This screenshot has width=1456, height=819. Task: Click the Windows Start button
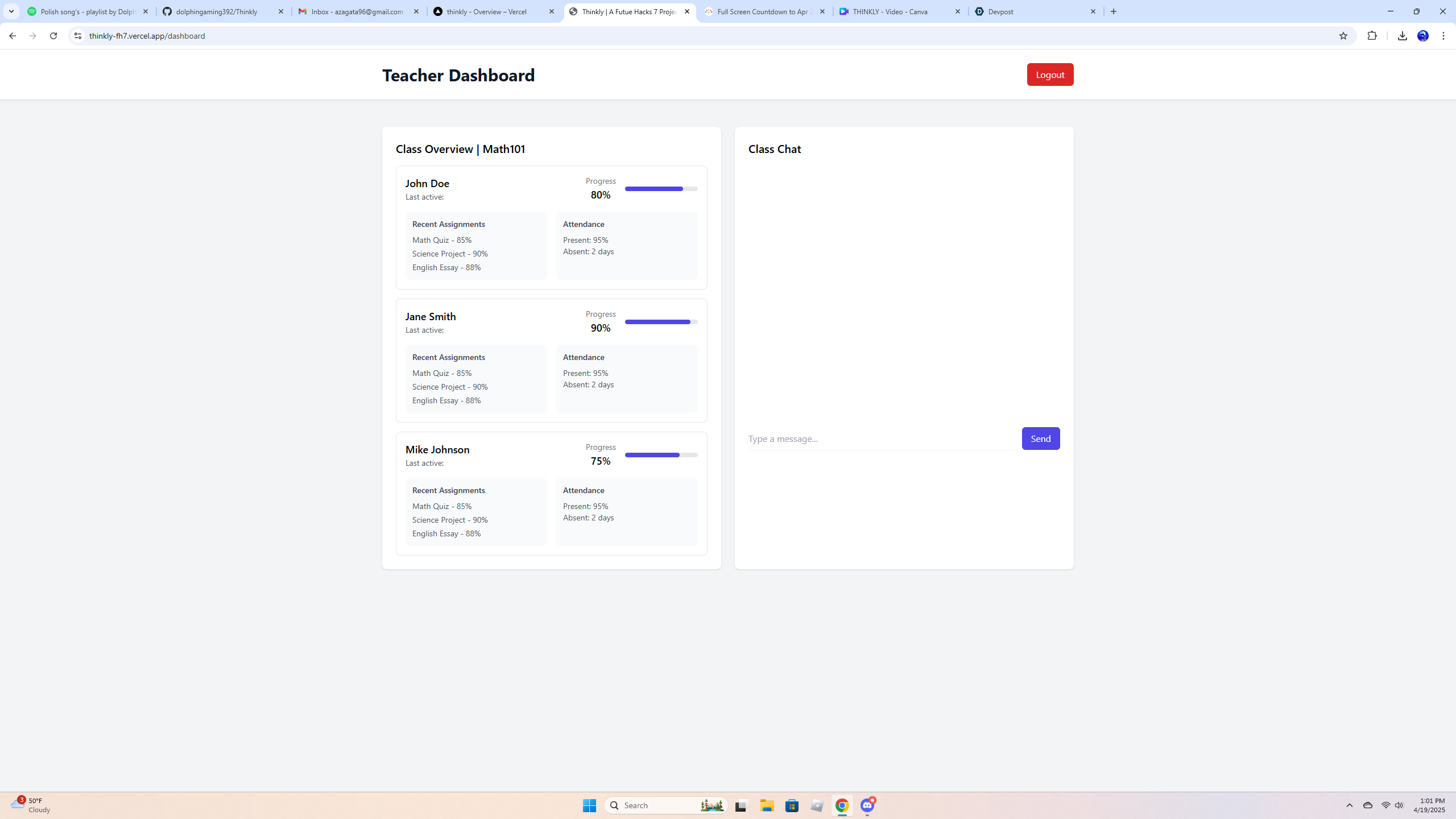[589, 805]
